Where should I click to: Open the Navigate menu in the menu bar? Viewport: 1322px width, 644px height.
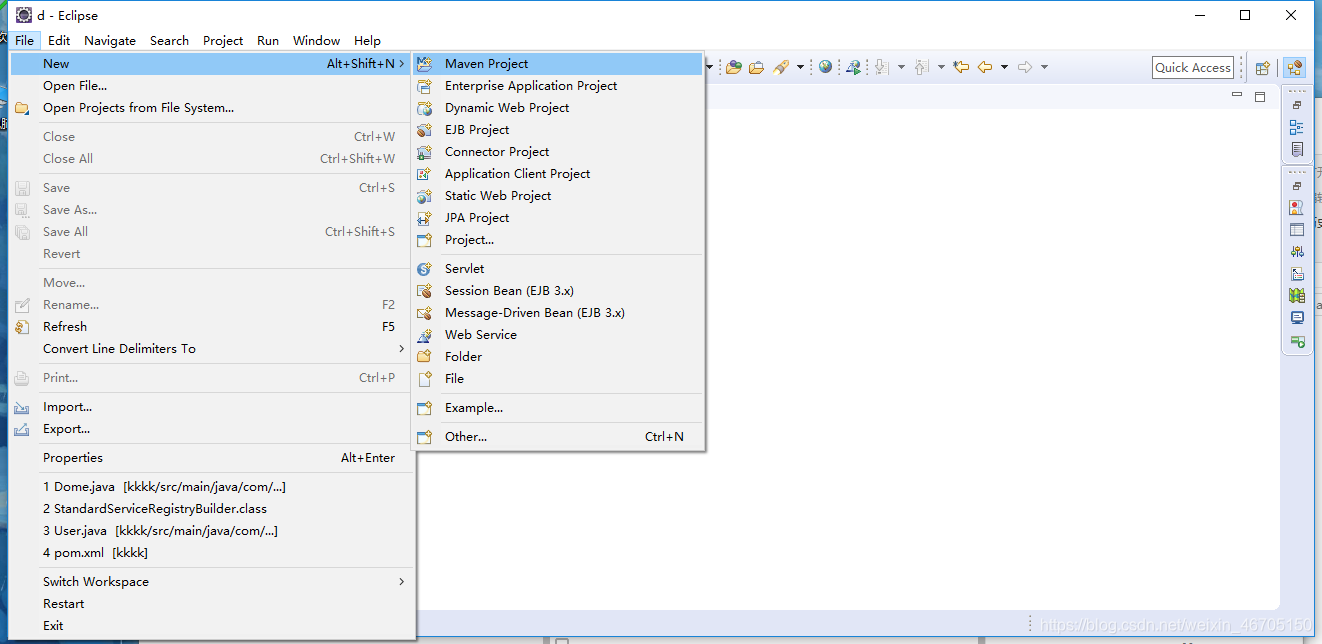pyautogui.click(x=110, y=41)
